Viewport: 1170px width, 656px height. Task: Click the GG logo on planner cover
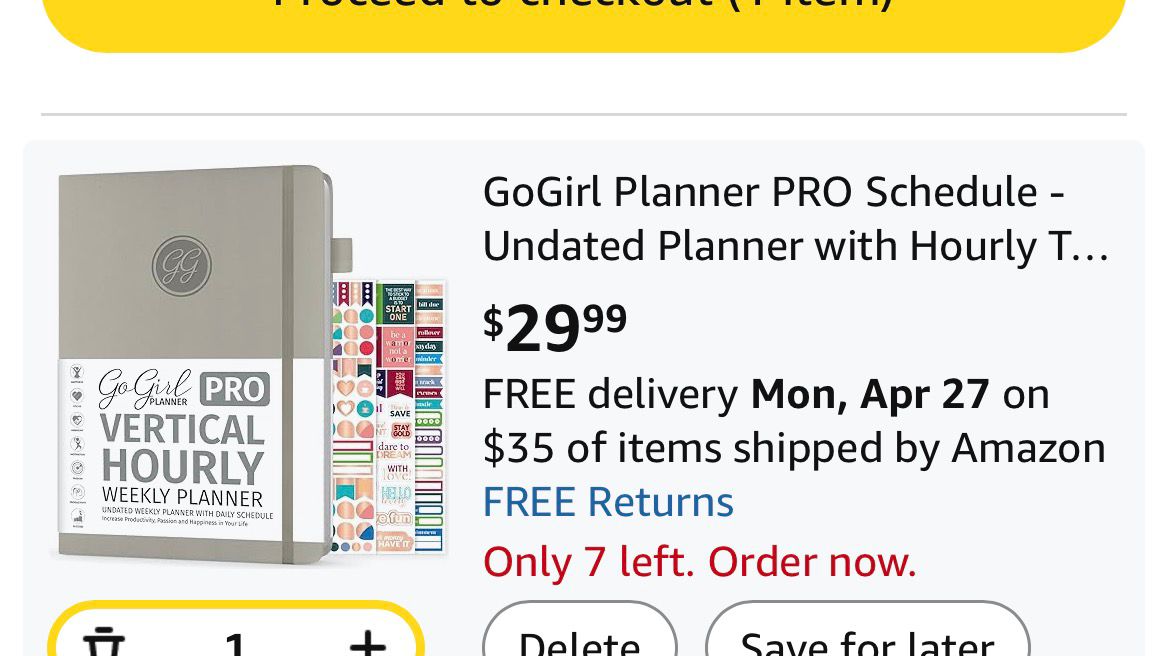[x=181, y=266]
